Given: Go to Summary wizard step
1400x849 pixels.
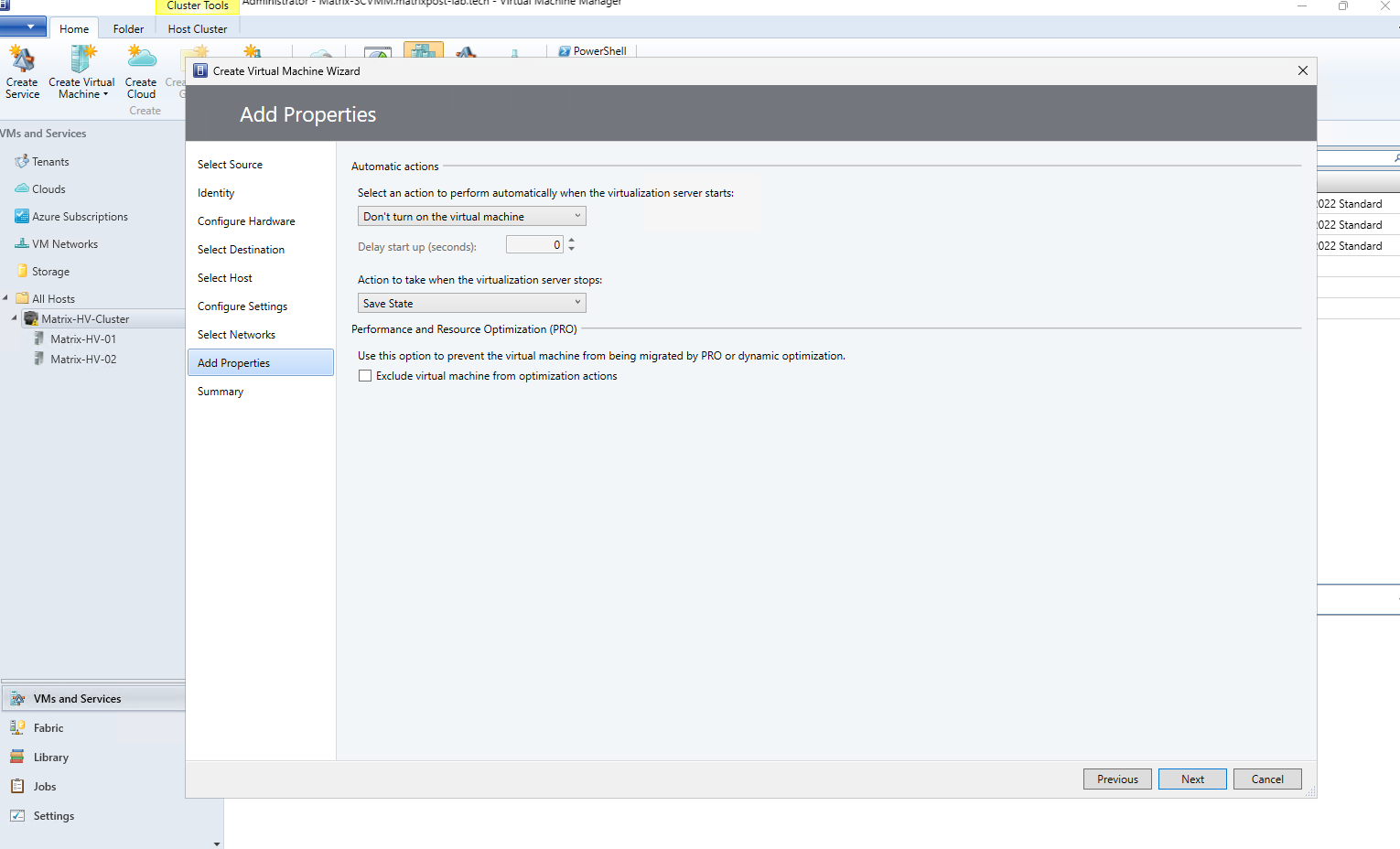Looking at the screenshot, I should click(x=221, y=392).
